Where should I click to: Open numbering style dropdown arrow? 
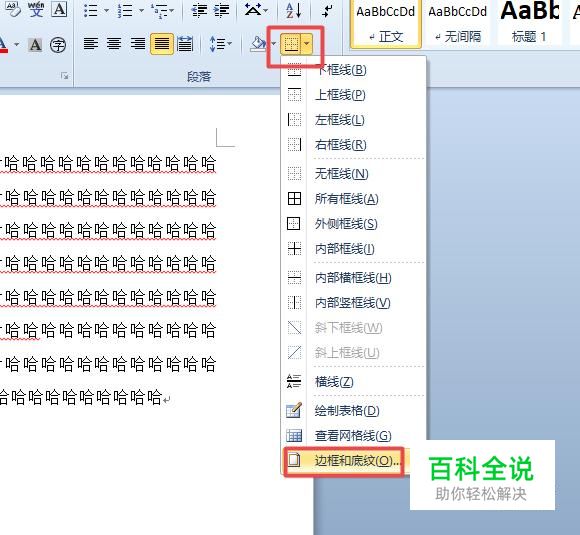(141, 10)
